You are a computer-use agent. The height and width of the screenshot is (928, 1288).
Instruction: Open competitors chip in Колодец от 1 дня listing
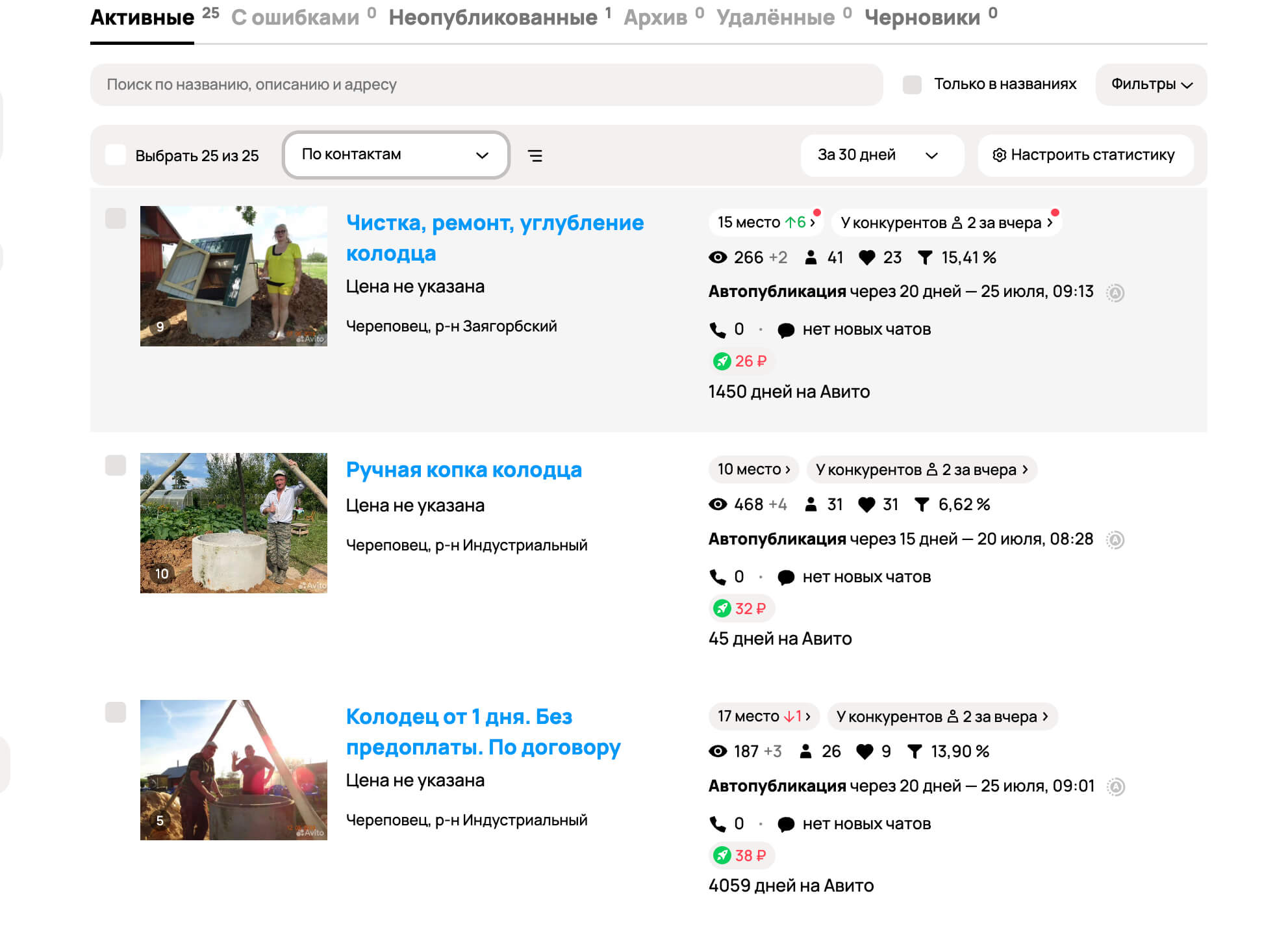coord(942,717)
